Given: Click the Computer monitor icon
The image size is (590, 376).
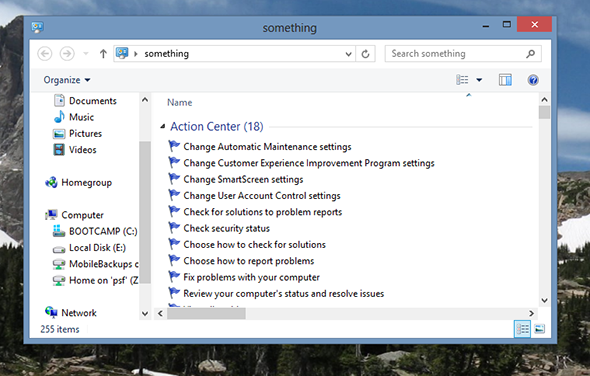Looking at the screenshot, I should [x=51, y=215].
